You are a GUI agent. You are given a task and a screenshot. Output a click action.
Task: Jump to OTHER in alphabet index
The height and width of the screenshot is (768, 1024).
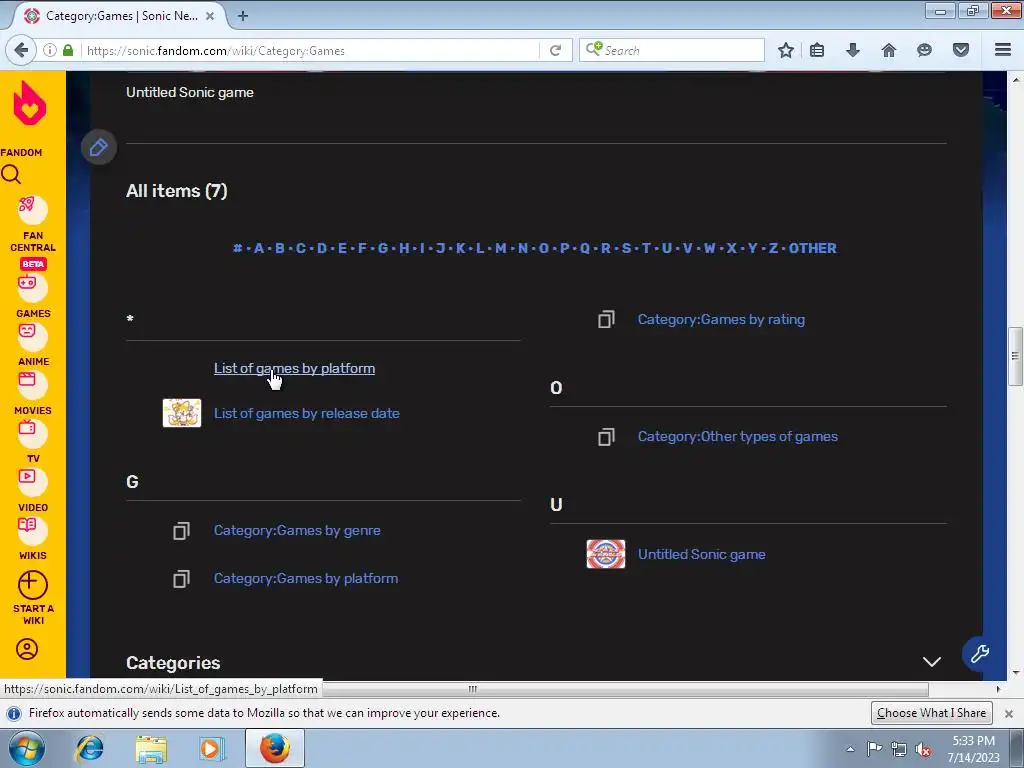pos(812,248)
